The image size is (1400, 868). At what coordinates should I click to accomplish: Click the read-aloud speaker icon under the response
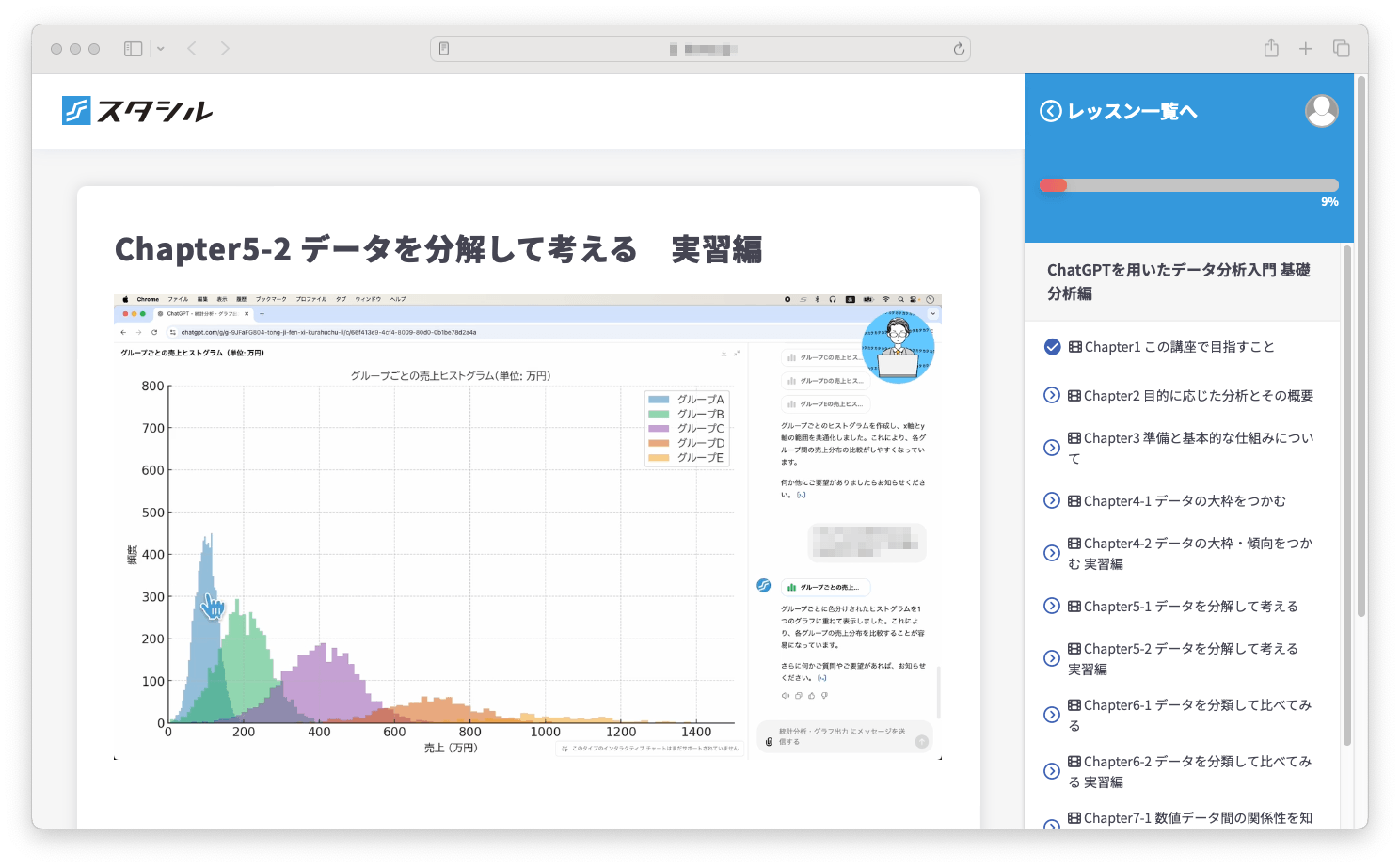point(786,695)
